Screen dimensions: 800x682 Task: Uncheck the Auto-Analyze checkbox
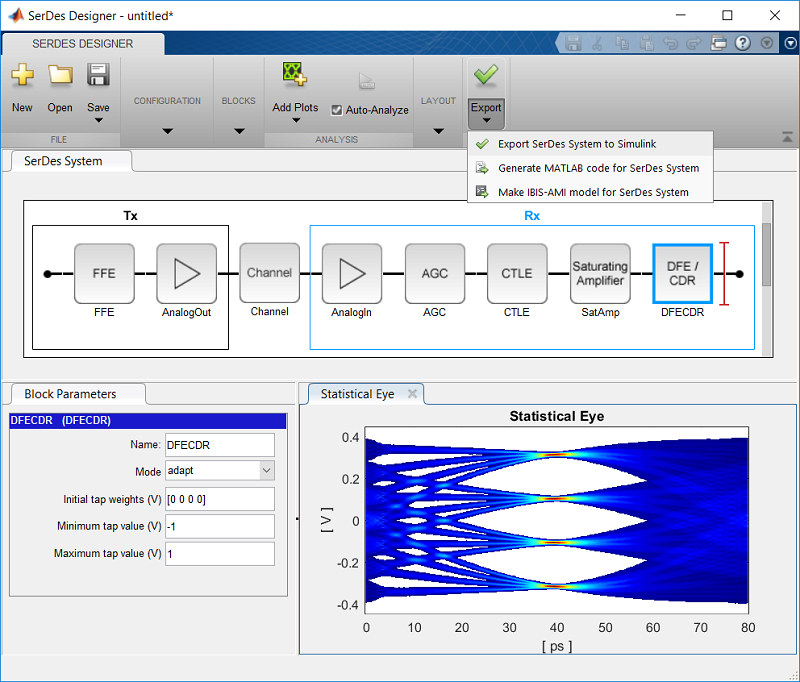[336, 110]
